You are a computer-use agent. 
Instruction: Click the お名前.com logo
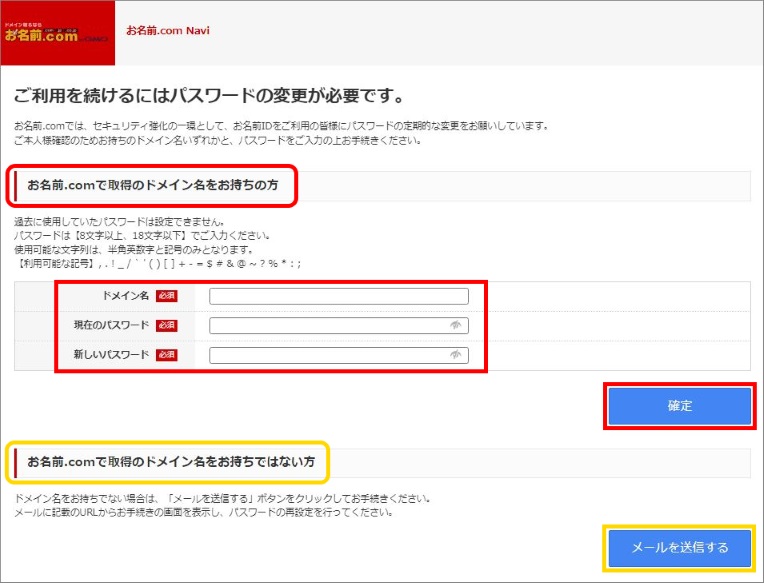pyautogui.click(x=57, y=33)
